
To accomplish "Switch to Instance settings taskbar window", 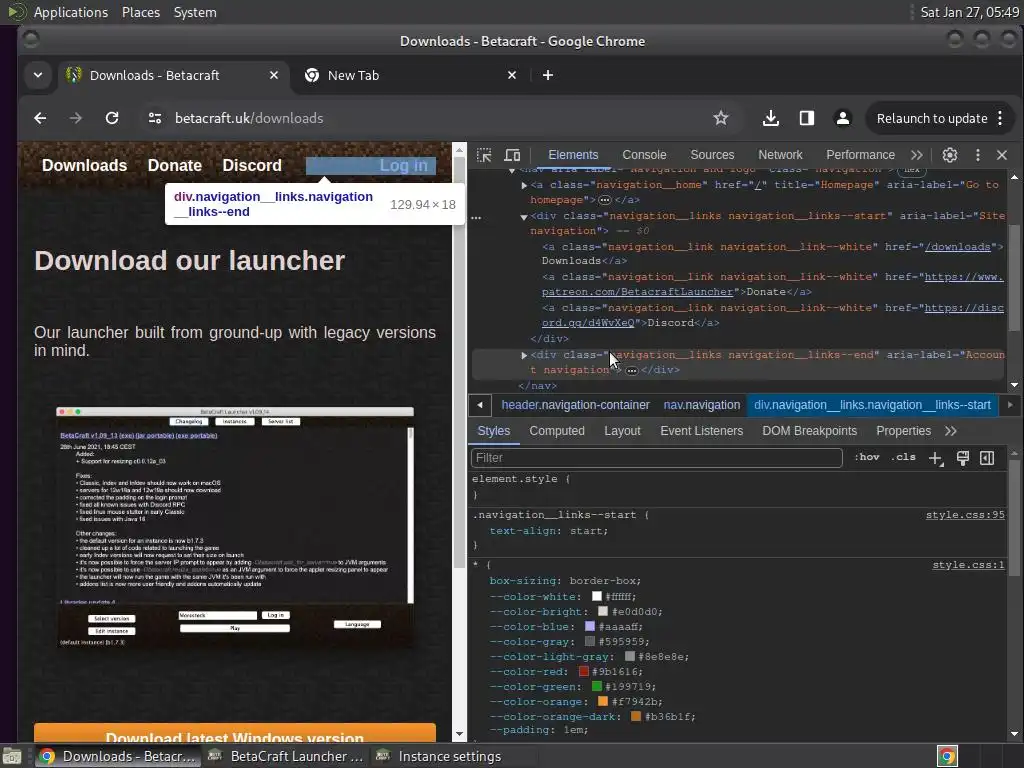I will pyautogui.click(x=449, y=756).
